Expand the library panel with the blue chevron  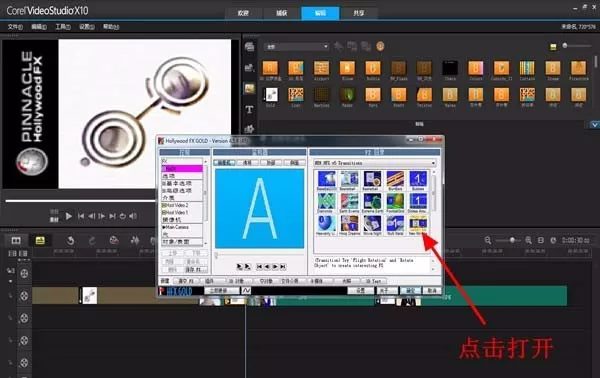click(594, 124)
